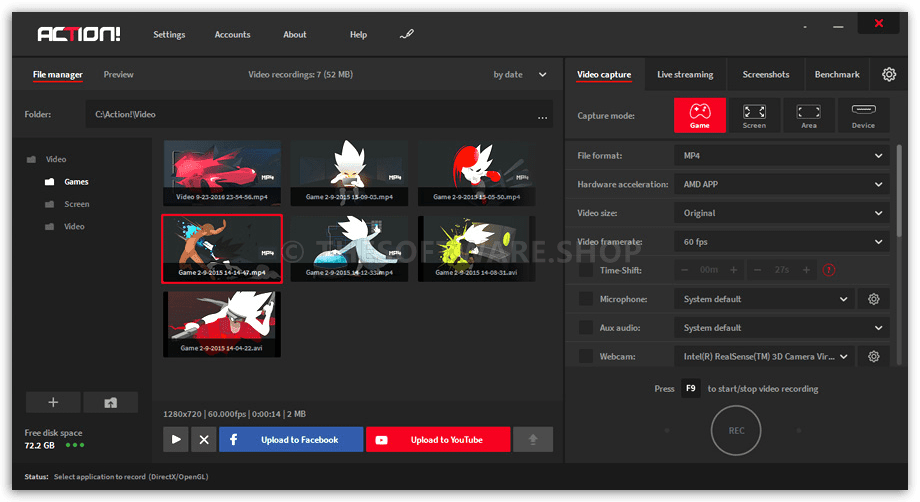
Task: Click the open folder location button
Action: pyautogui.click(x=110, y=402)
